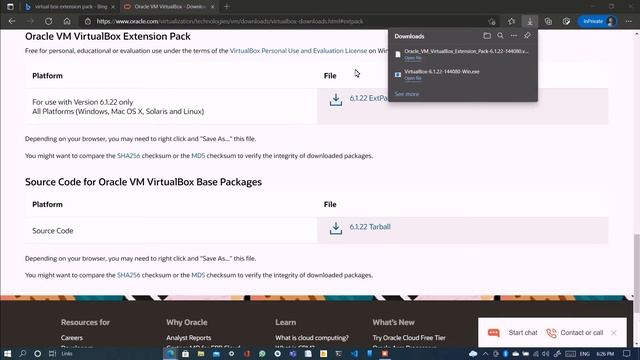Search downloads in the Downloads panel

500,36
